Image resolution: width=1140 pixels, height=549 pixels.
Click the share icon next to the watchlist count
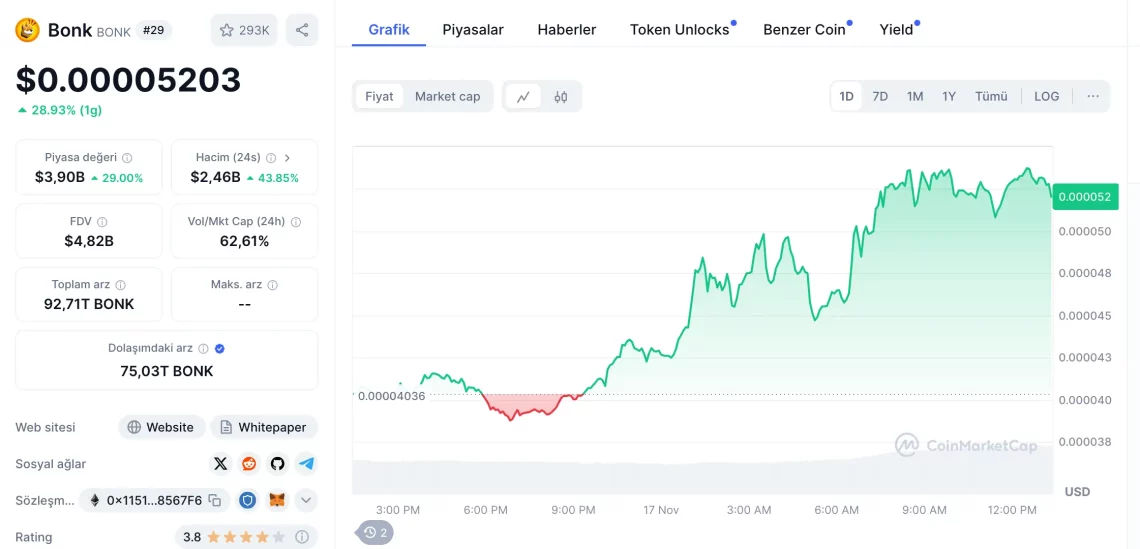302,30
